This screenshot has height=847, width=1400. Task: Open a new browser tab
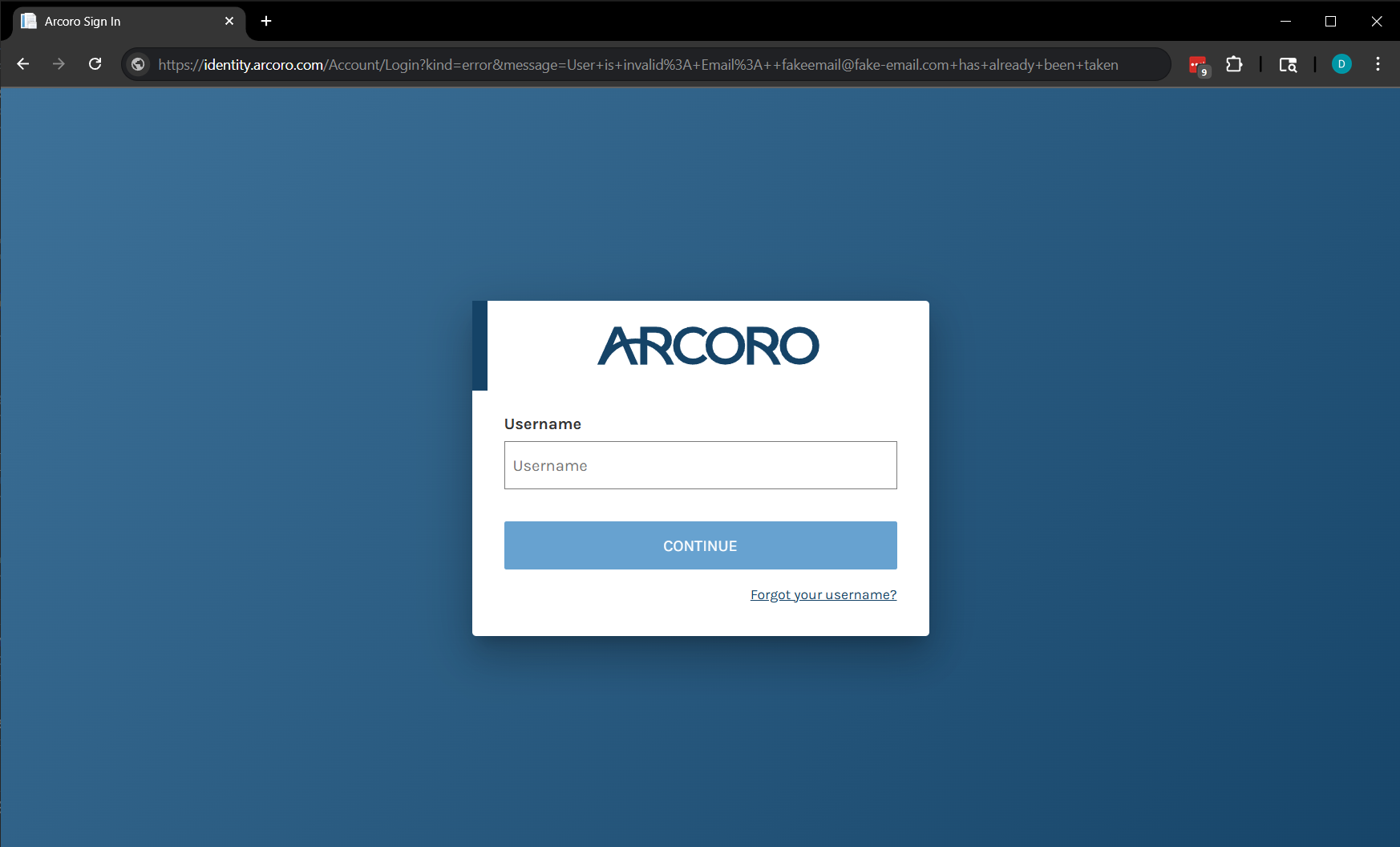[266, 21]
